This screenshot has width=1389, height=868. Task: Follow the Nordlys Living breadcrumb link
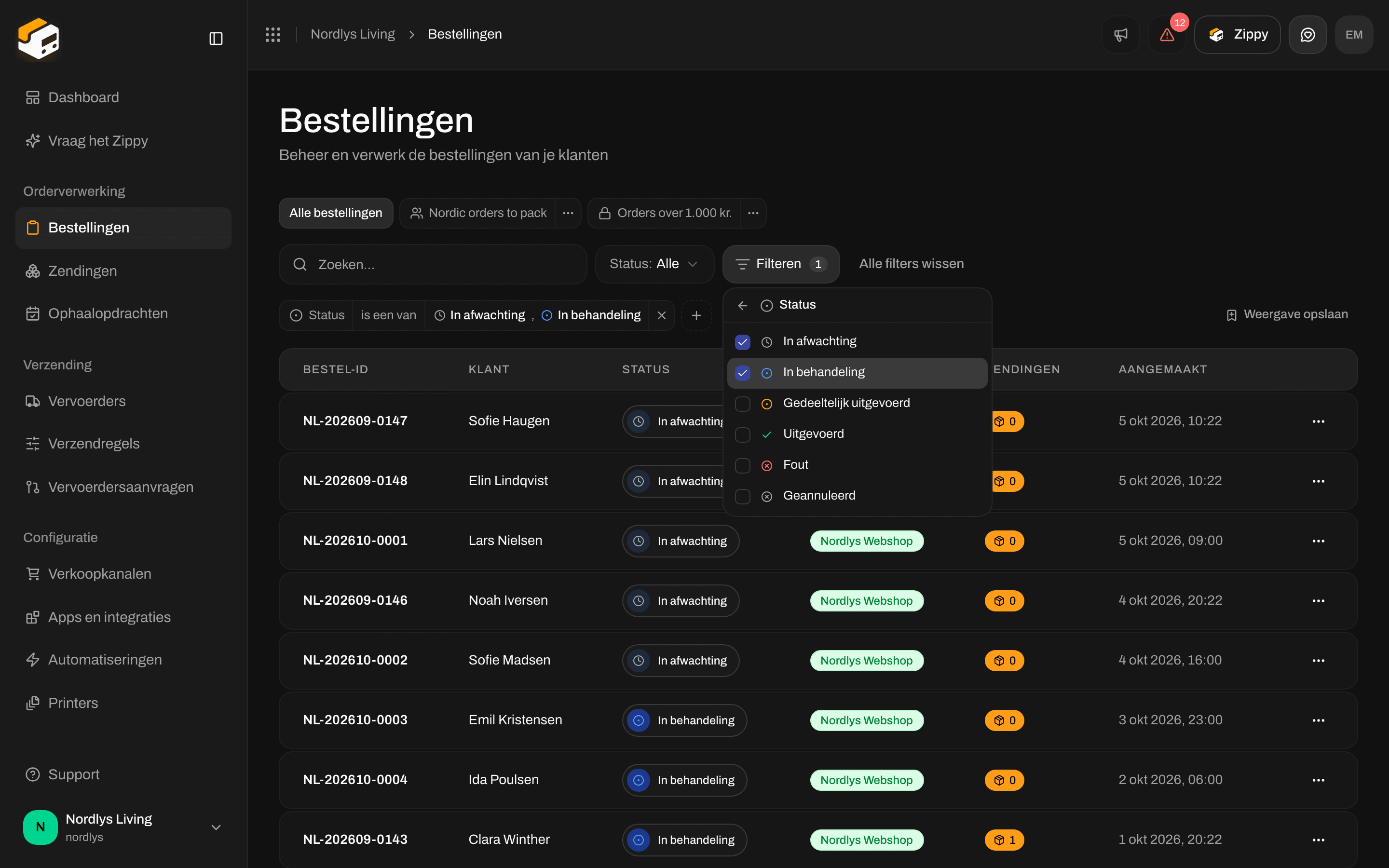[x=353, y=34]
